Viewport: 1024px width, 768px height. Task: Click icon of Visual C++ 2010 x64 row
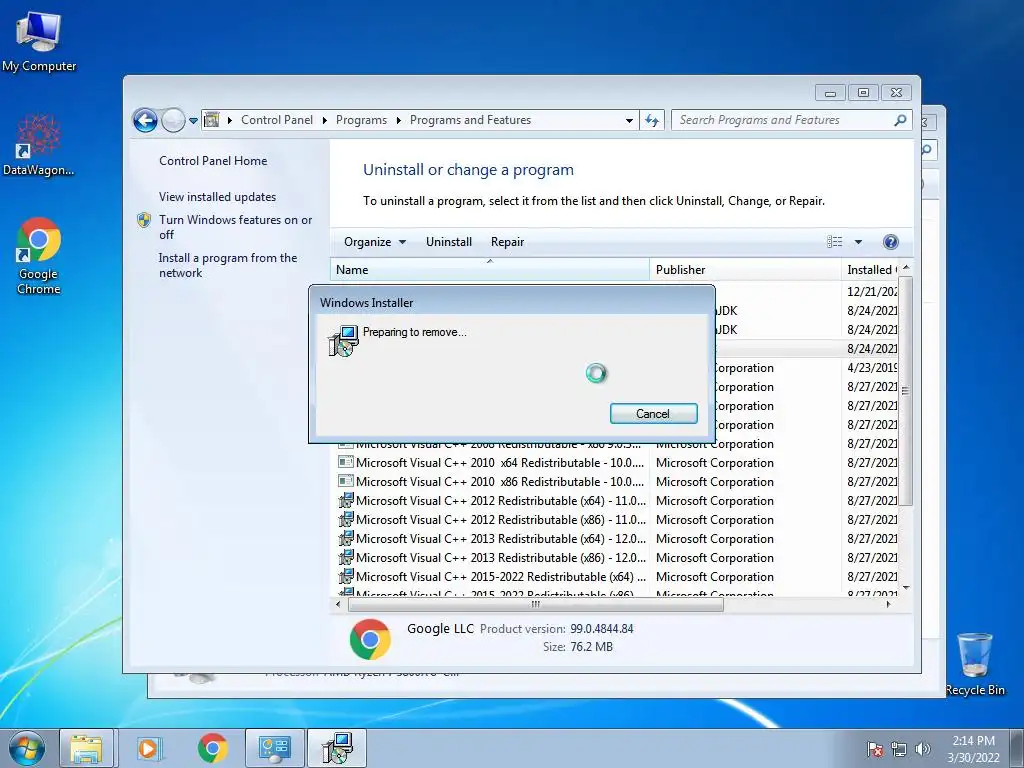click(x=345, y=462)
